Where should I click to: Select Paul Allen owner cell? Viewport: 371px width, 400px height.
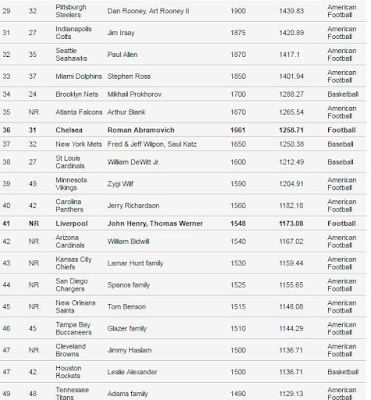(122, 54)
